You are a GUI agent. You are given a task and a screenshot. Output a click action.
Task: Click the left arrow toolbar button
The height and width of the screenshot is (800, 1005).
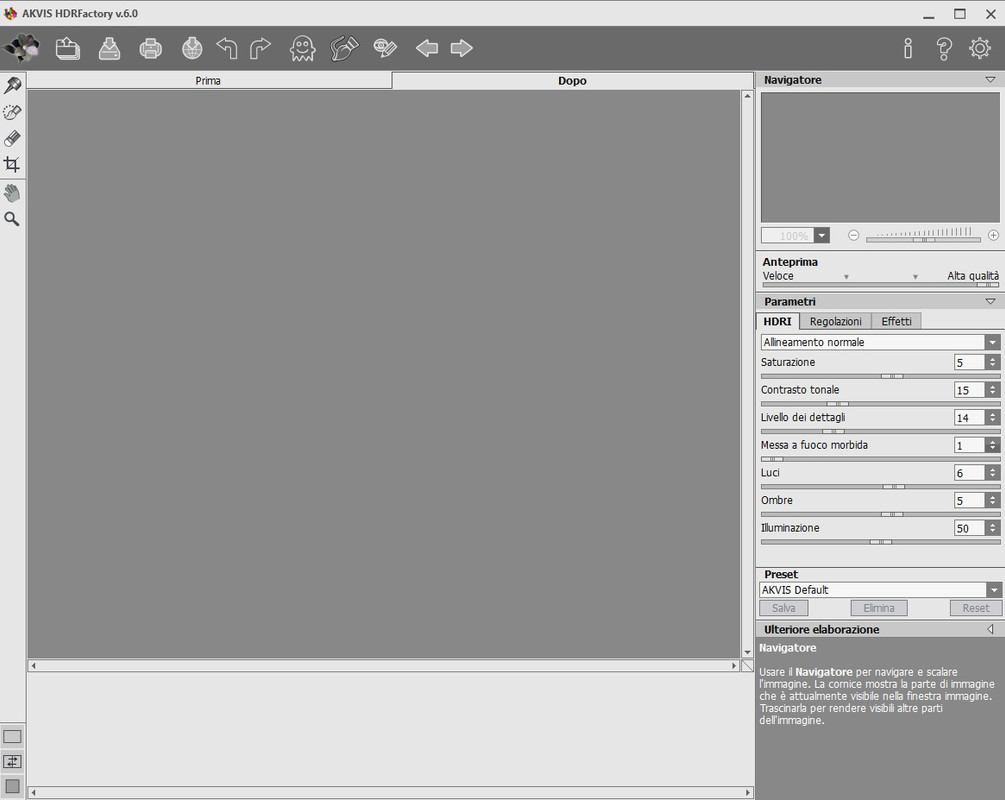427,48
